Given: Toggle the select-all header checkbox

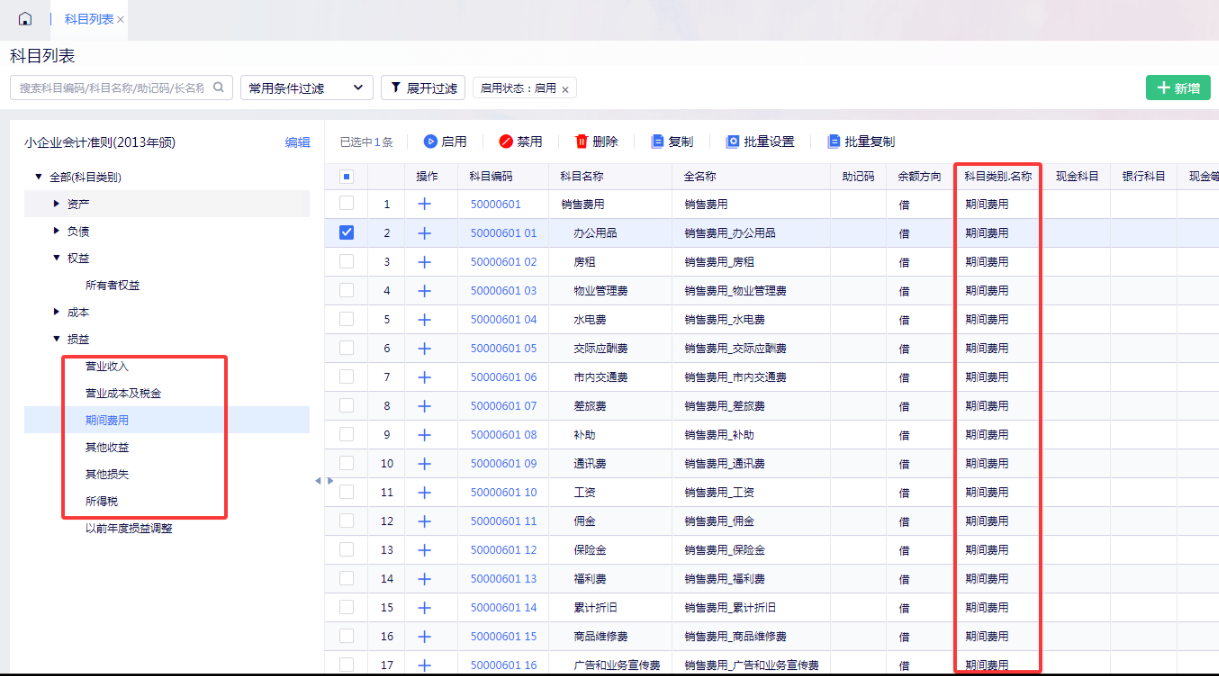Looking at the screenshot, I should pyautogui.click(x=346, y=176).
